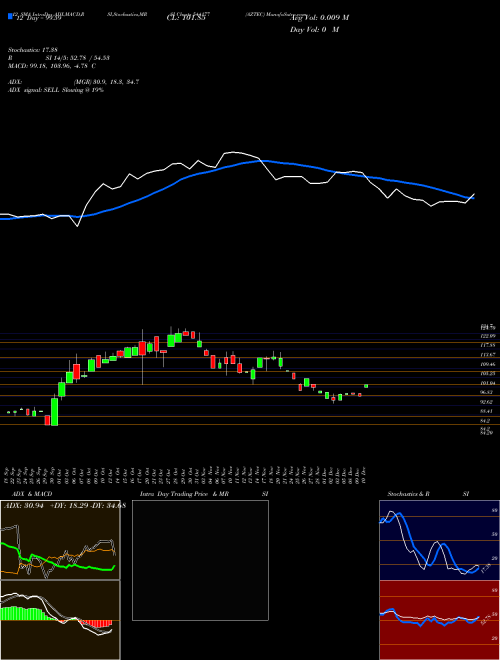Select the 'Stochastics: 17.88' readout
Screen dimensions: 500x660
(31, 50)
